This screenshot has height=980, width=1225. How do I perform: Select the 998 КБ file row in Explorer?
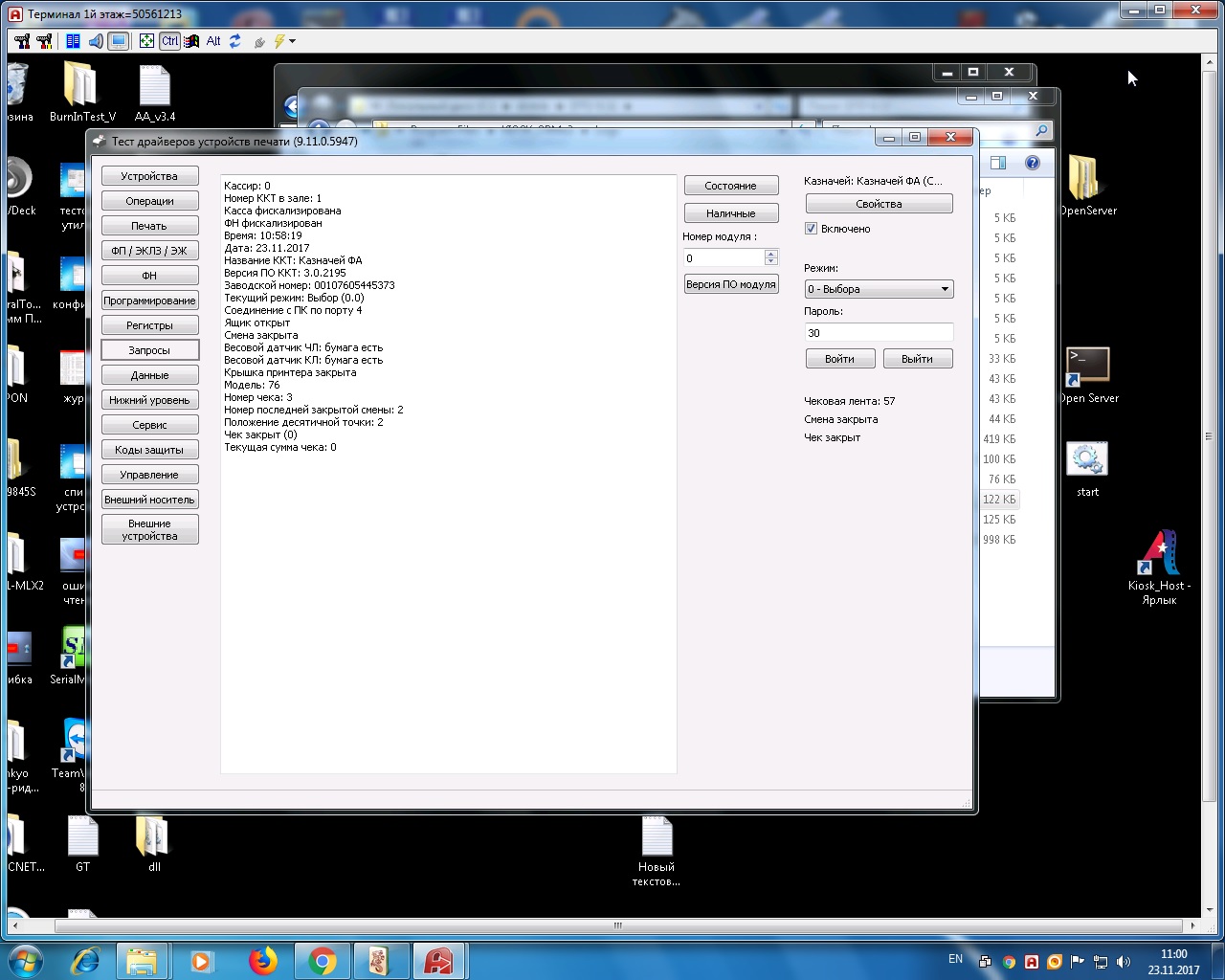tap(999, 540)
